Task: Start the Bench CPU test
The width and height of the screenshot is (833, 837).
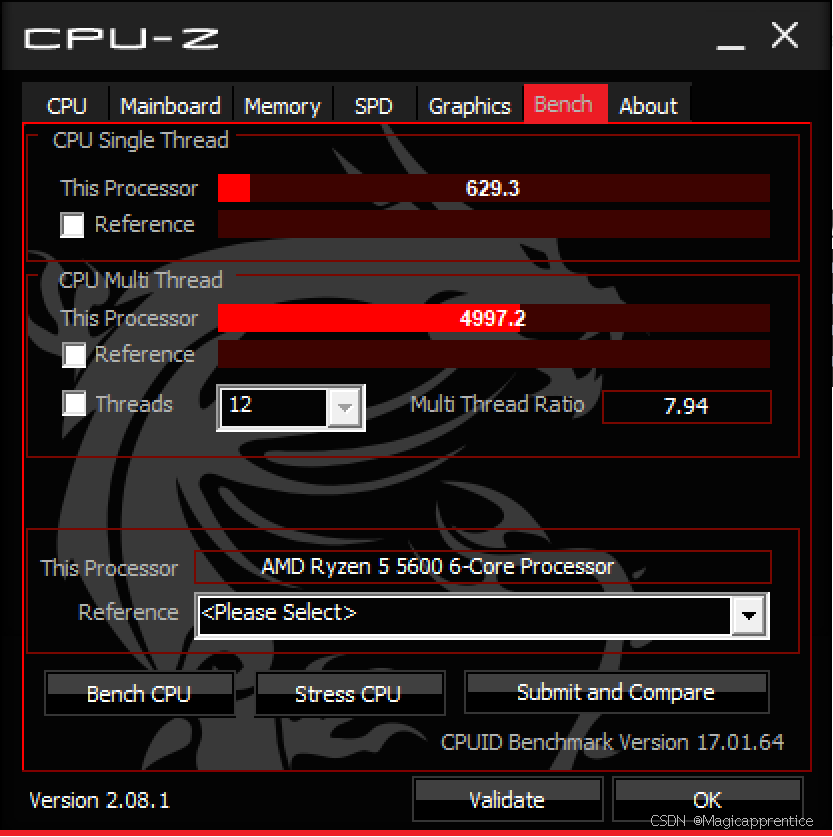Action: coord(139,693)
